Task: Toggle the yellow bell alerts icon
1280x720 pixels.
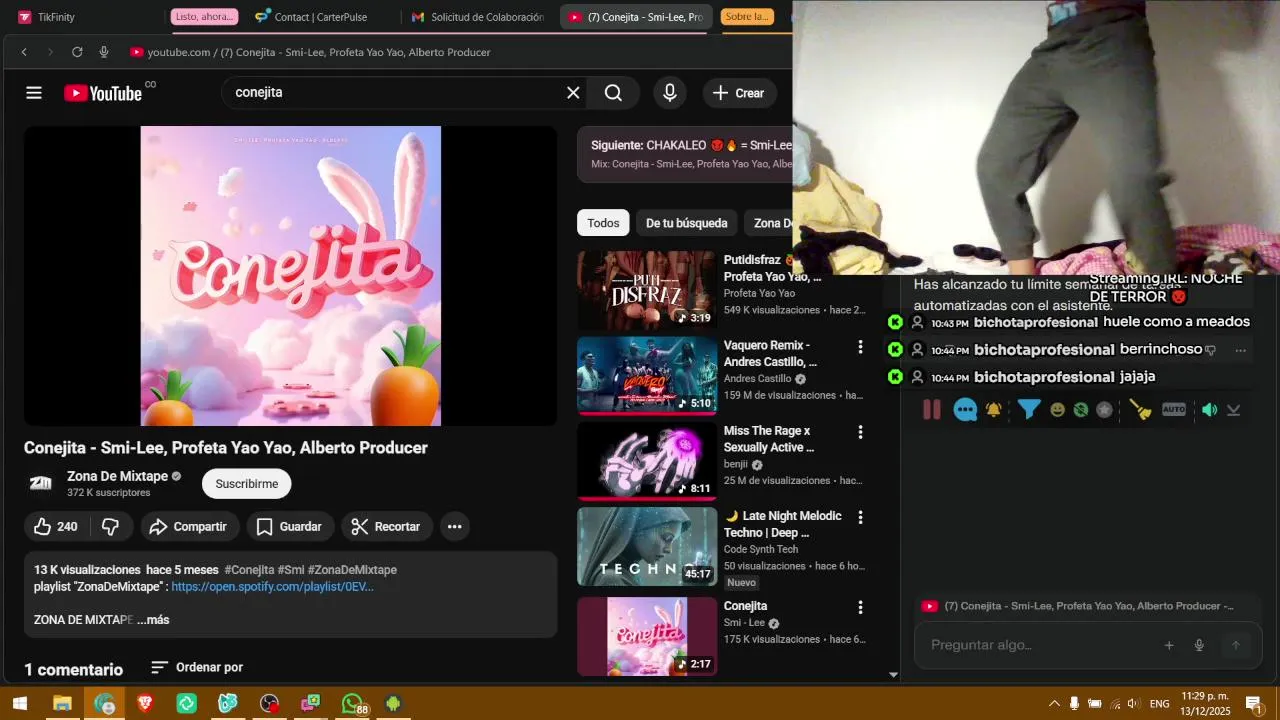Action: 994,410
